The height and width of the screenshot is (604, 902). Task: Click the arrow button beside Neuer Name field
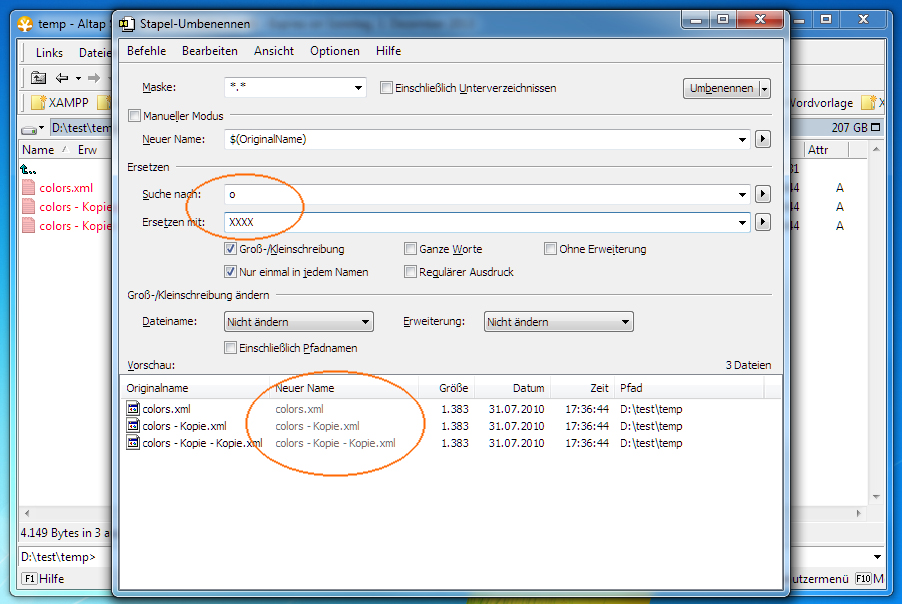(x=762, y=139)
